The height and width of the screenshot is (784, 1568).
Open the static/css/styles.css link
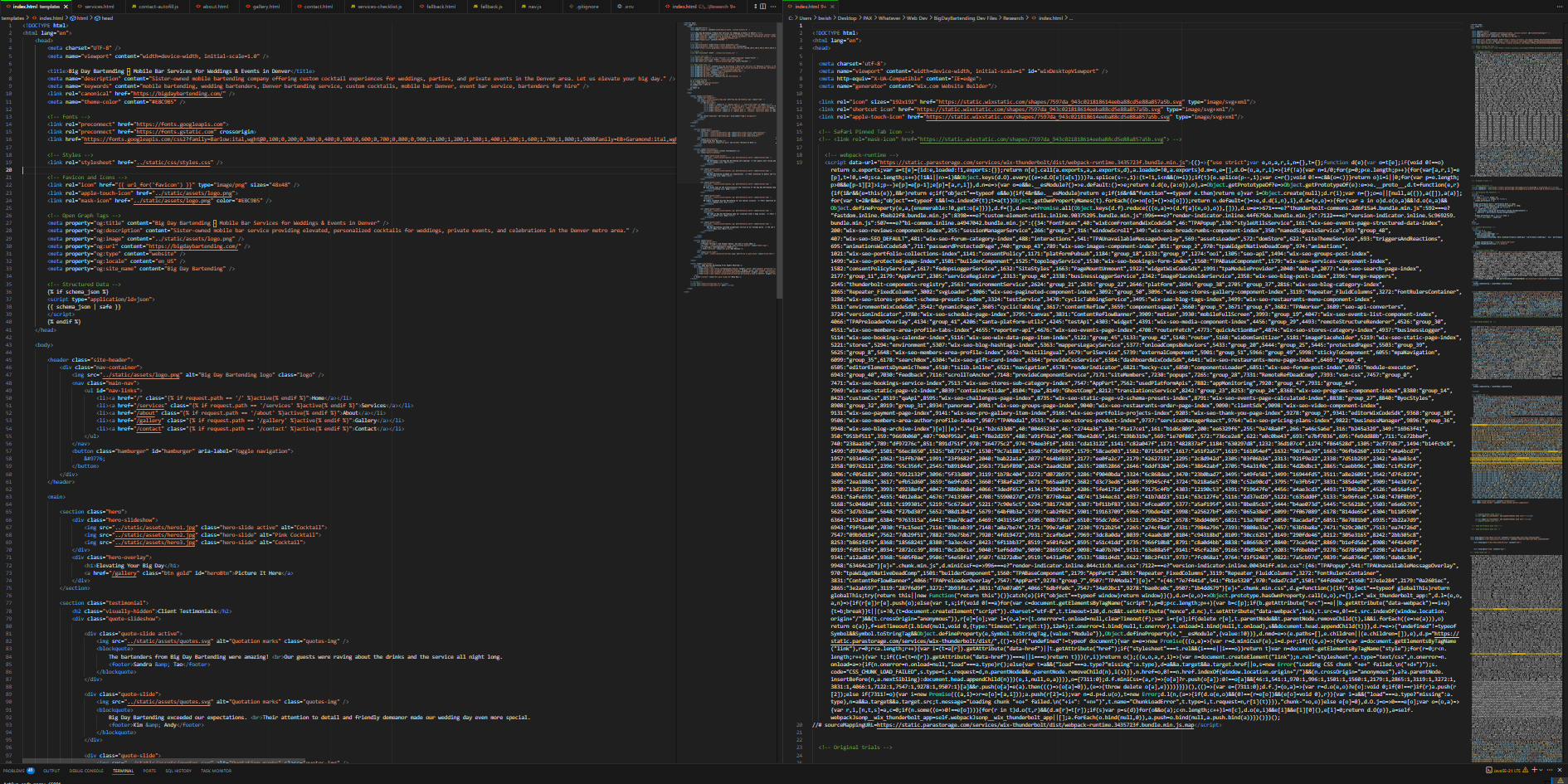[x=173, y=163]
